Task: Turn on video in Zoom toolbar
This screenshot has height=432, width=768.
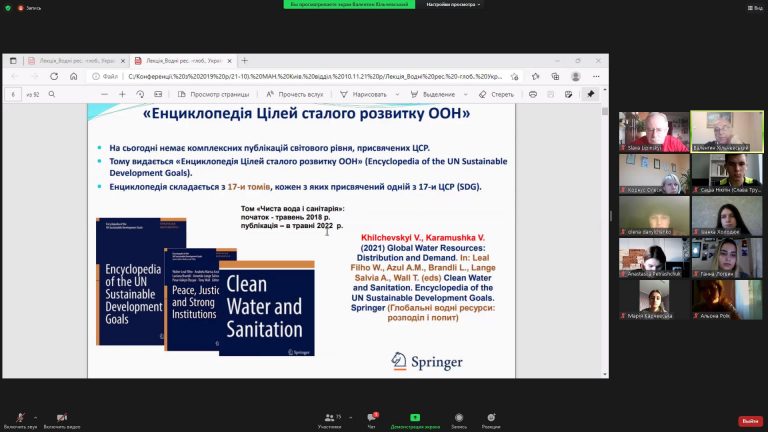Action: click(62, 418)
